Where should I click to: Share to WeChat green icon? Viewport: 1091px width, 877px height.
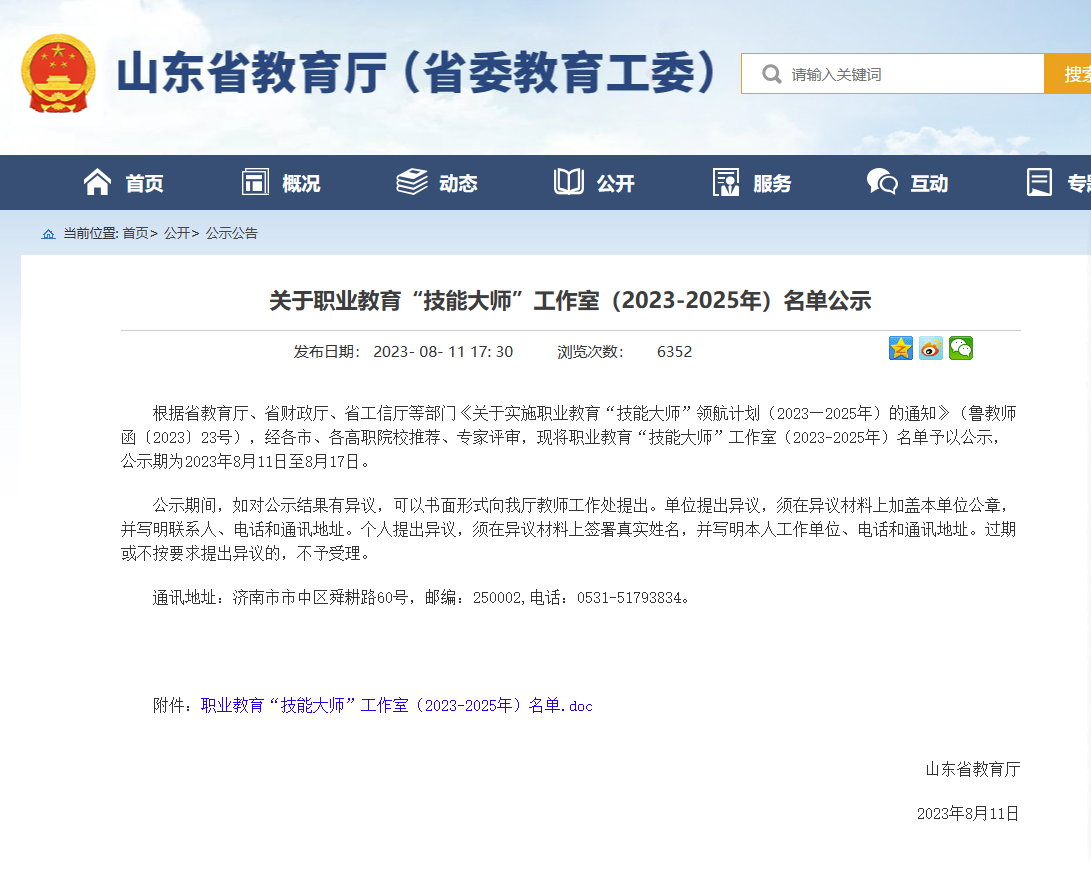pyautogui.click(x=961, y=348)
